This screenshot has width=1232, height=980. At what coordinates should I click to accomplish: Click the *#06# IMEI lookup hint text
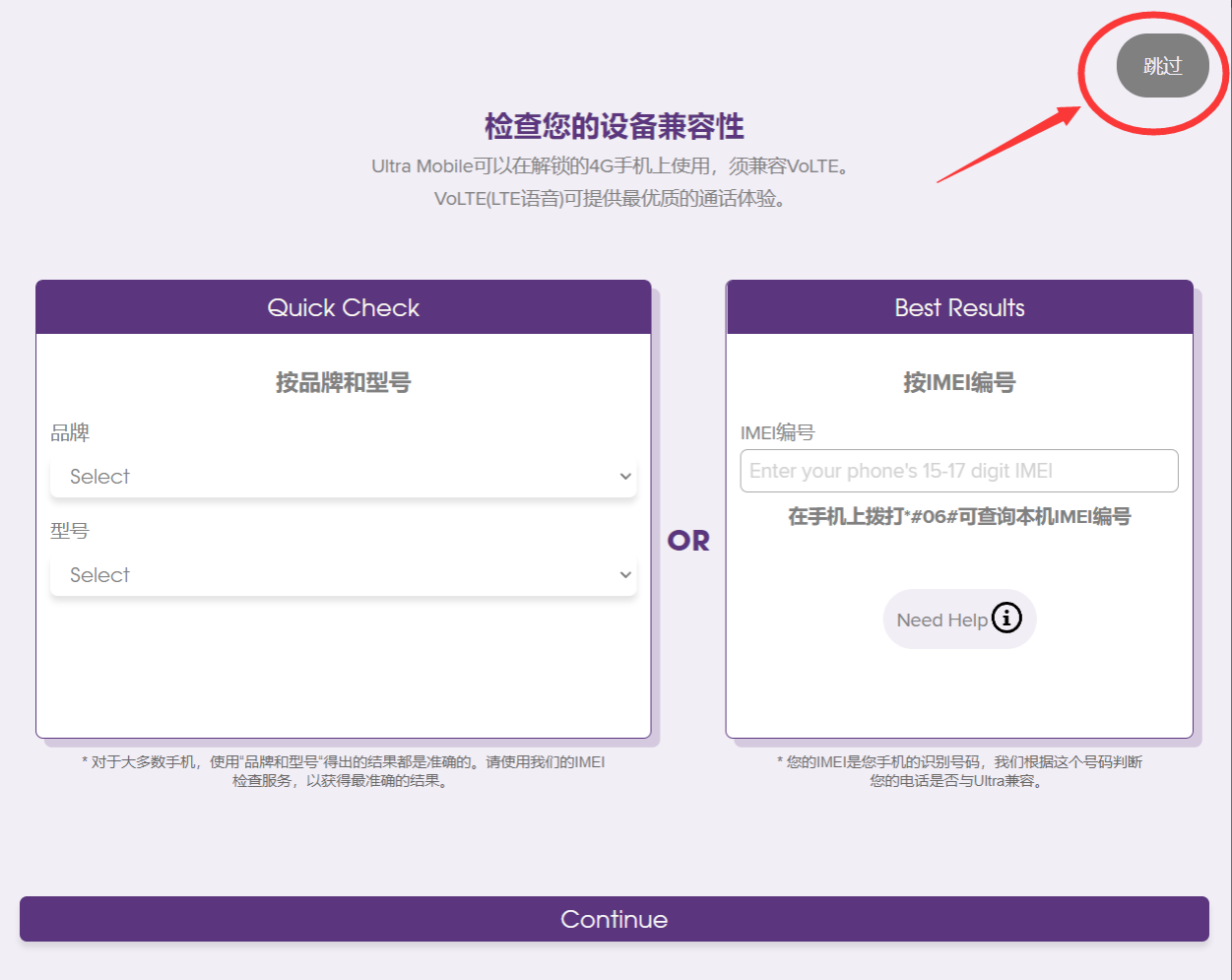tap(959, 517)
